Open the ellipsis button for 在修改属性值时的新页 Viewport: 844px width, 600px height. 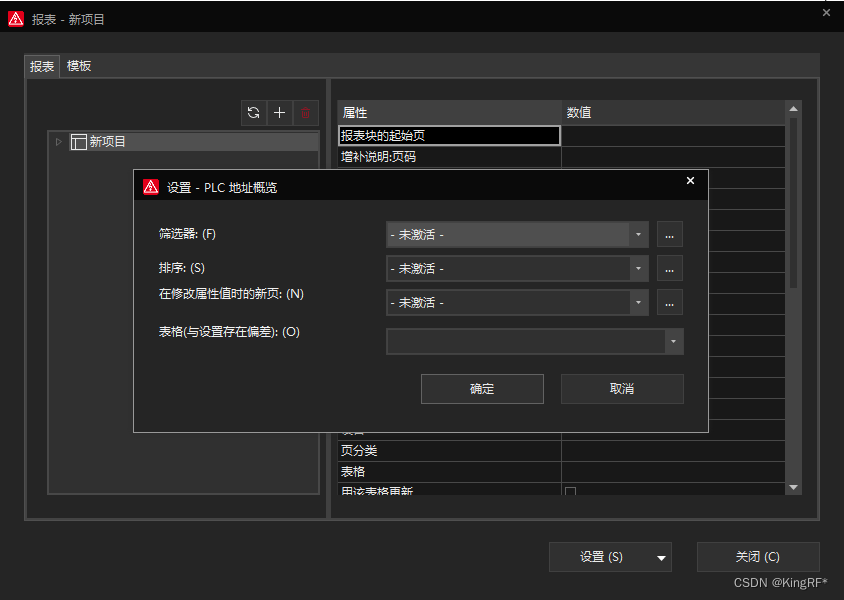point(670,302)
